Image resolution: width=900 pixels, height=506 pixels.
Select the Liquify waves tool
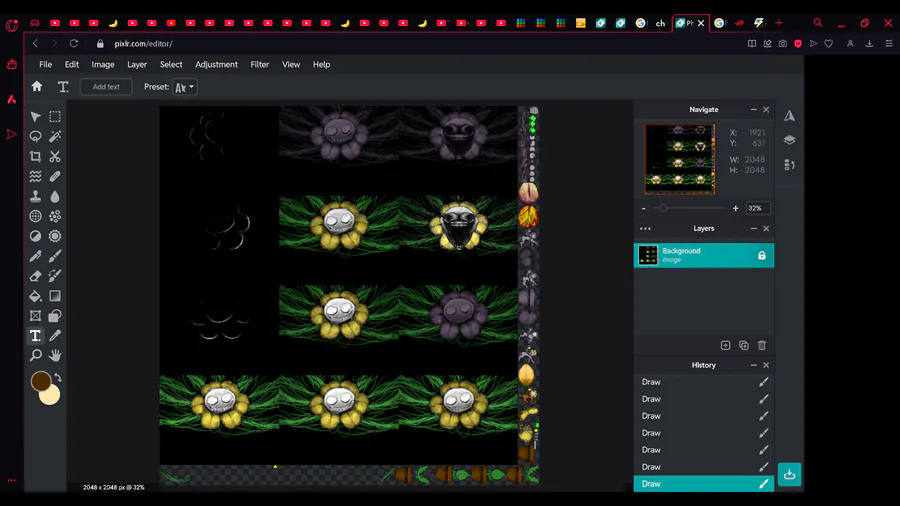coord(36,177)
